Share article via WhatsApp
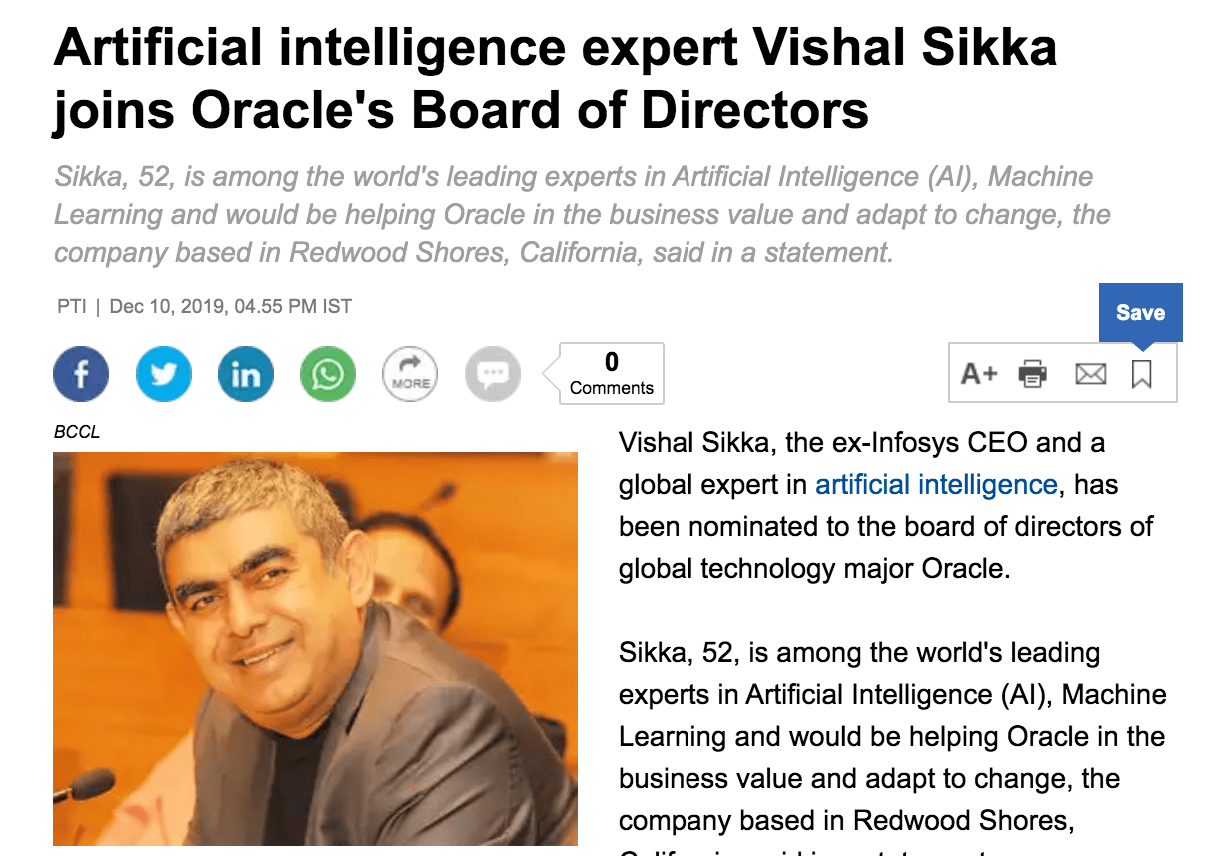 pos(328,374)
